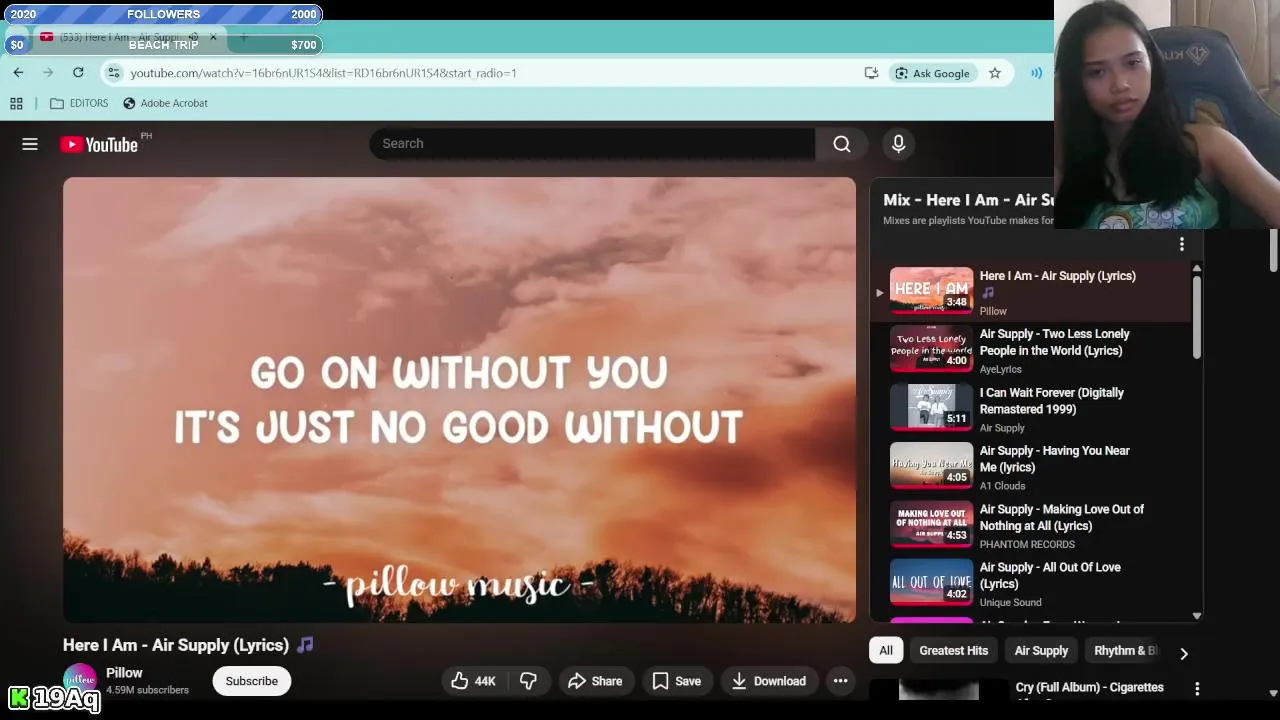Click the playlist scrollbar thumb
Screen dimensions: 1280x720
(x=1196, y=316)
